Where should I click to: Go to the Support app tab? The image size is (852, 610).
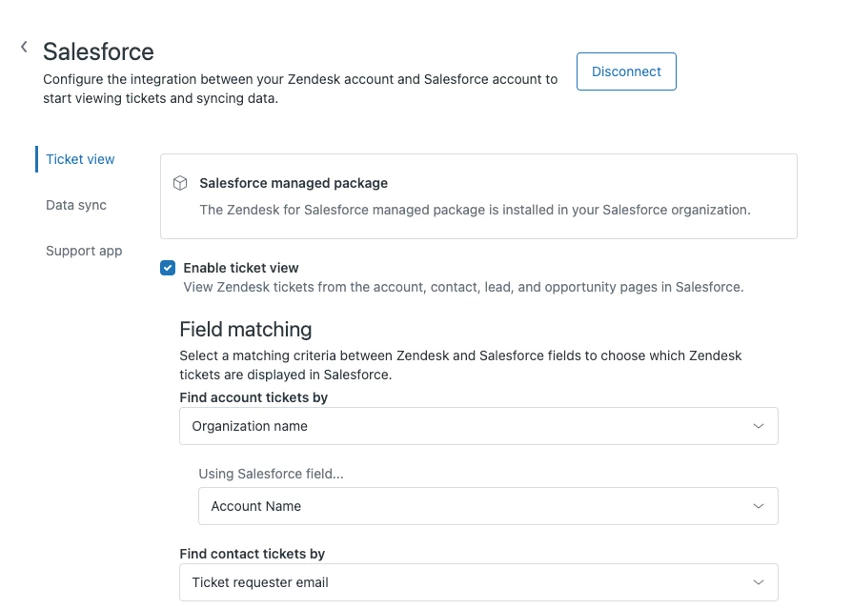coord(84,251)
